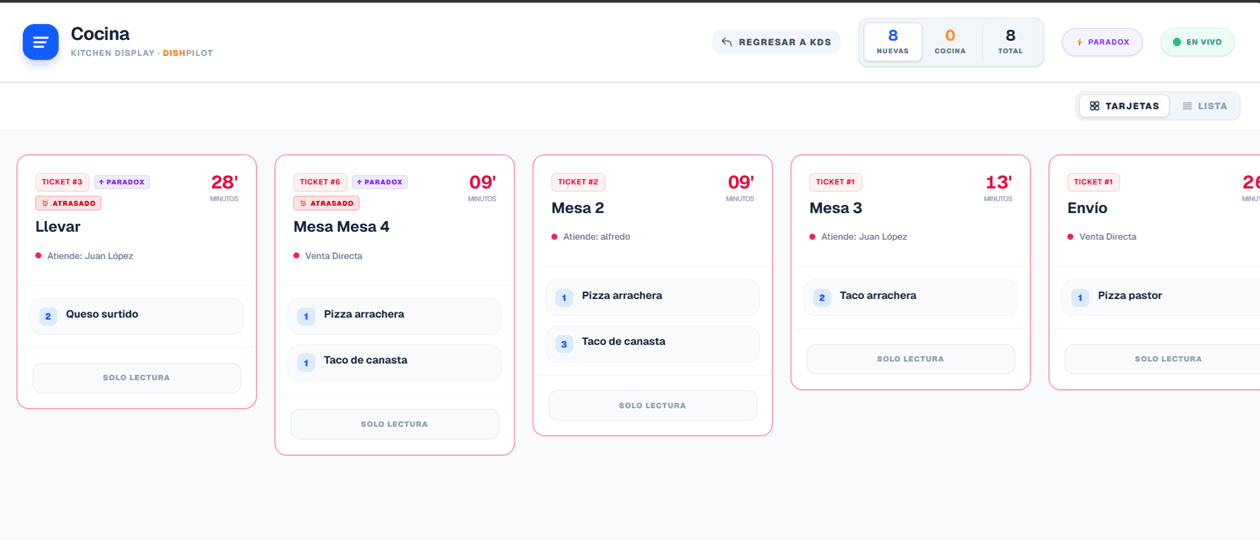Click Venta Directa on Mesa Mesa 4 card
1260x540 pixels.
pos(334,256)
